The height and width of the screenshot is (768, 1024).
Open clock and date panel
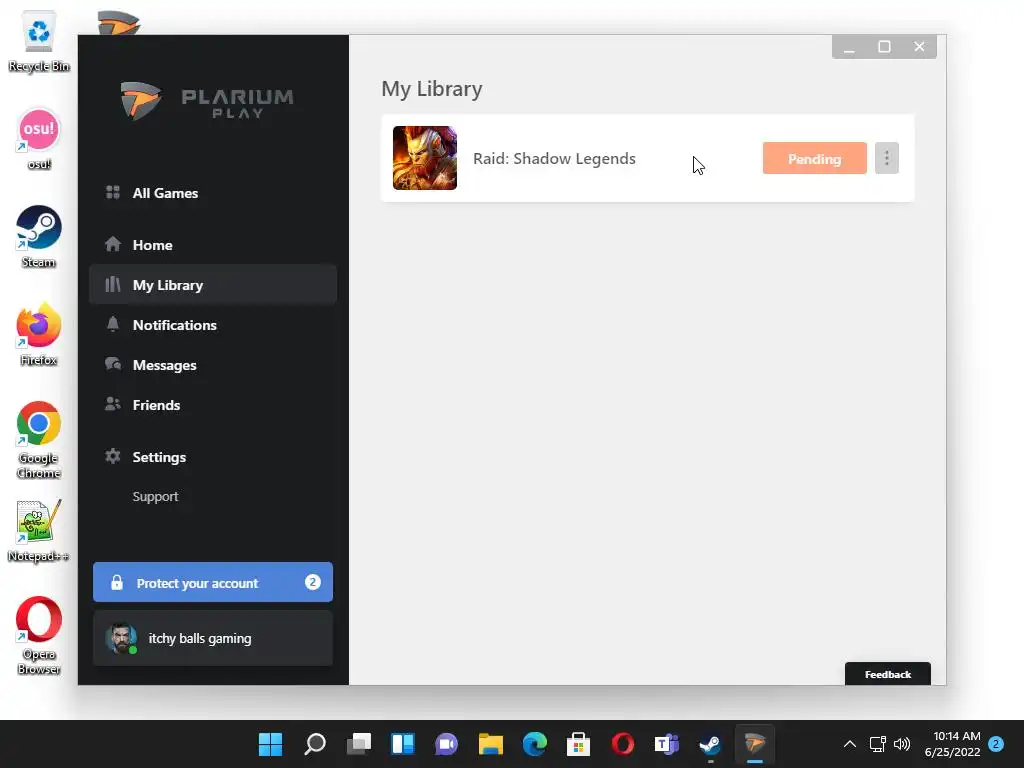952,744
